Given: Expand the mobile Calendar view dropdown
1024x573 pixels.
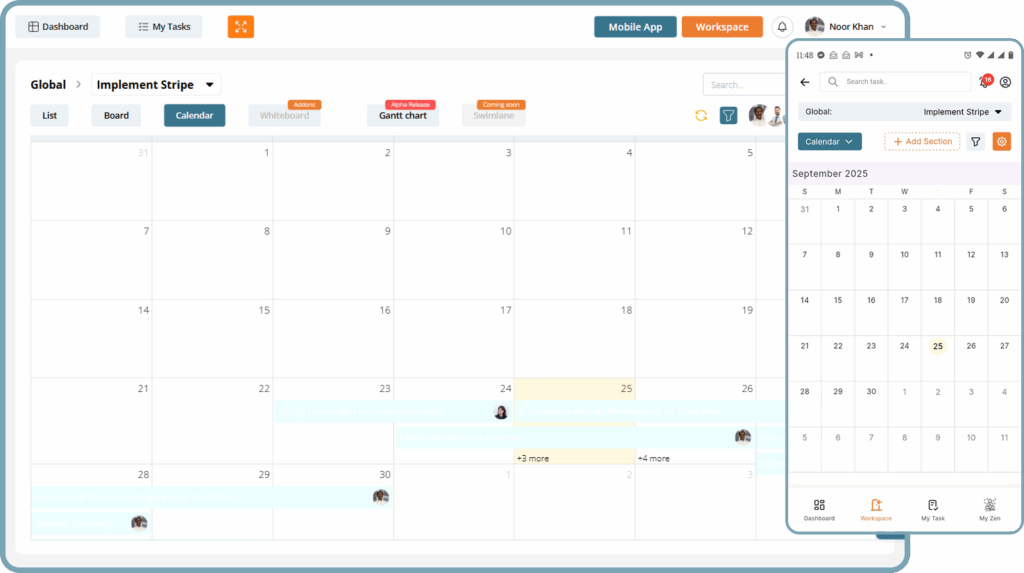Looking at the screenshot, I should (x=829, y=142).
